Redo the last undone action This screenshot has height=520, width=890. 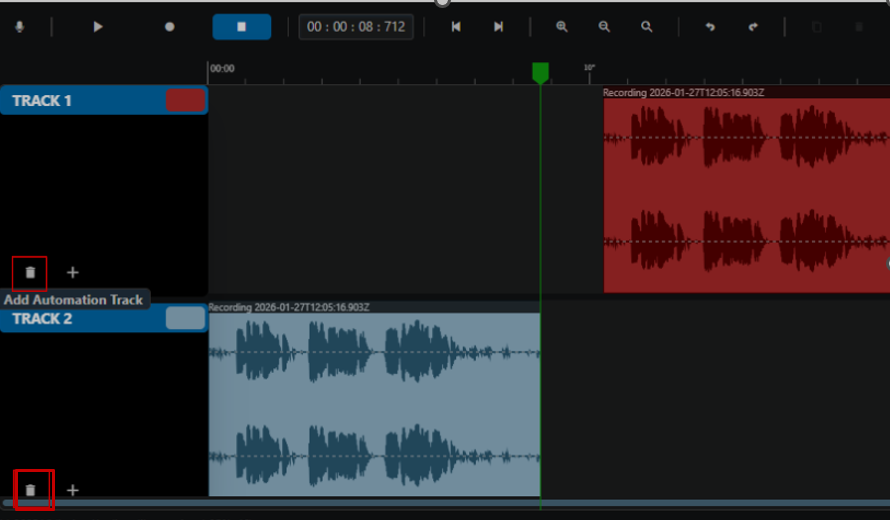coord(753,27)
